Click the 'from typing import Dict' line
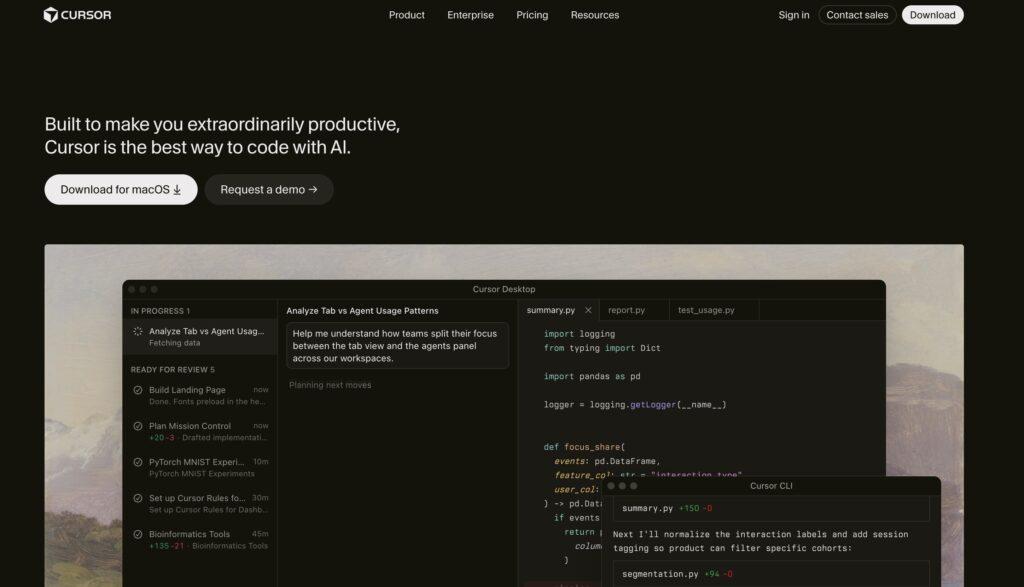The height and width of the screenshot is (587, 1024). [x=601, y=348]
